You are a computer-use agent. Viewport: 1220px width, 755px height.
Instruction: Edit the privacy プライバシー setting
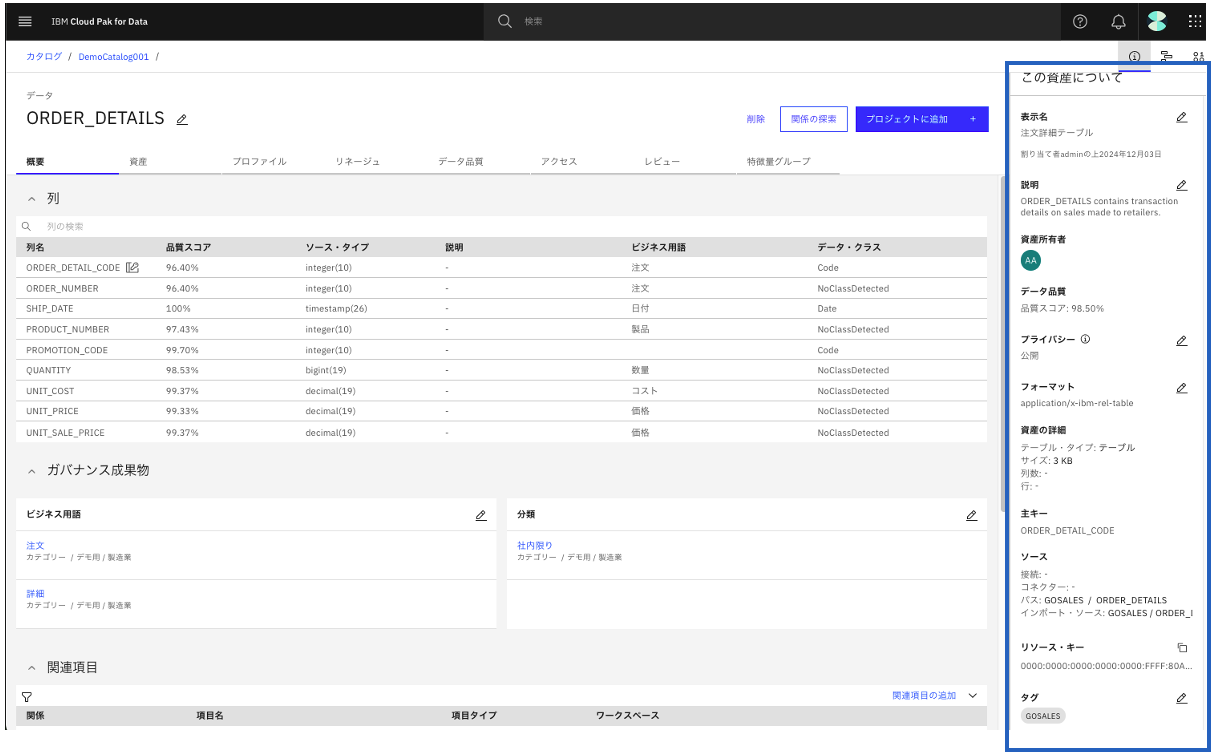[1181, 340]
